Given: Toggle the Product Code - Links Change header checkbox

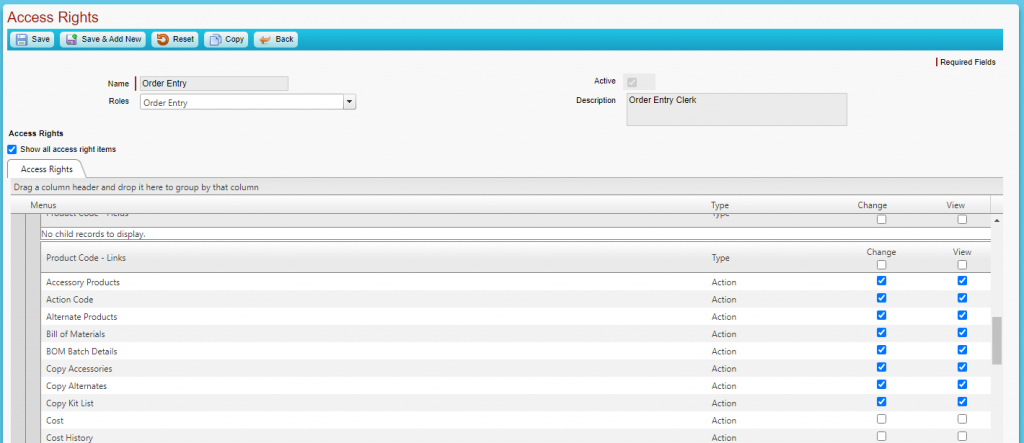Looking at the screenshot, I should 882,265.
